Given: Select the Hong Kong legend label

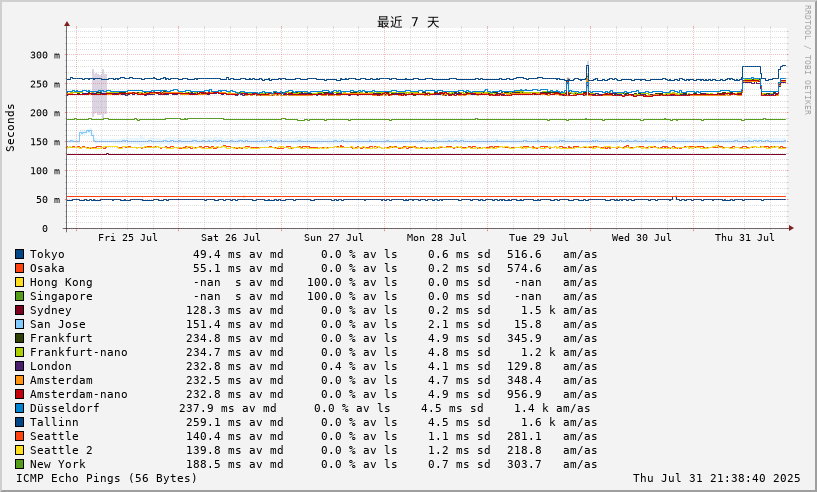Looking at the screenshot, I should point(61,282).
